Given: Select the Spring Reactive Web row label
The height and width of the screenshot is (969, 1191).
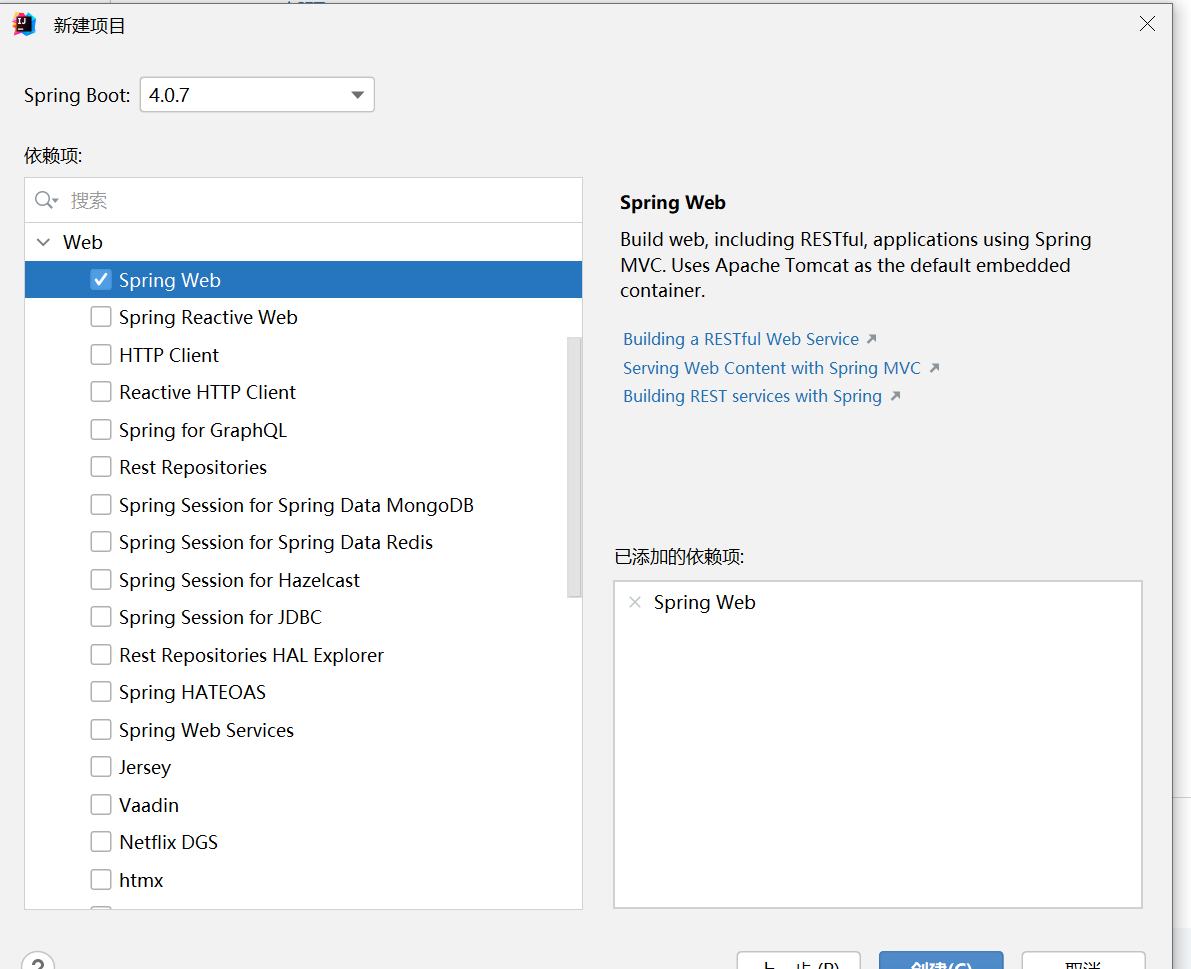Looking at the screenshot, I should (x=208, y=317).
